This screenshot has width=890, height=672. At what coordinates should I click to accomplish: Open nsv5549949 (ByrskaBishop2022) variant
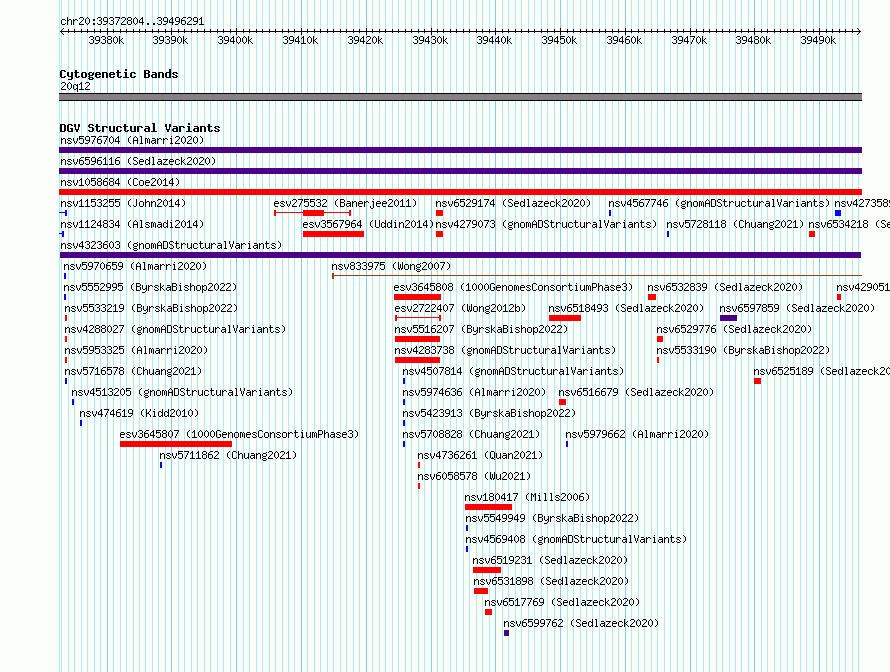[x=552, y=518]
